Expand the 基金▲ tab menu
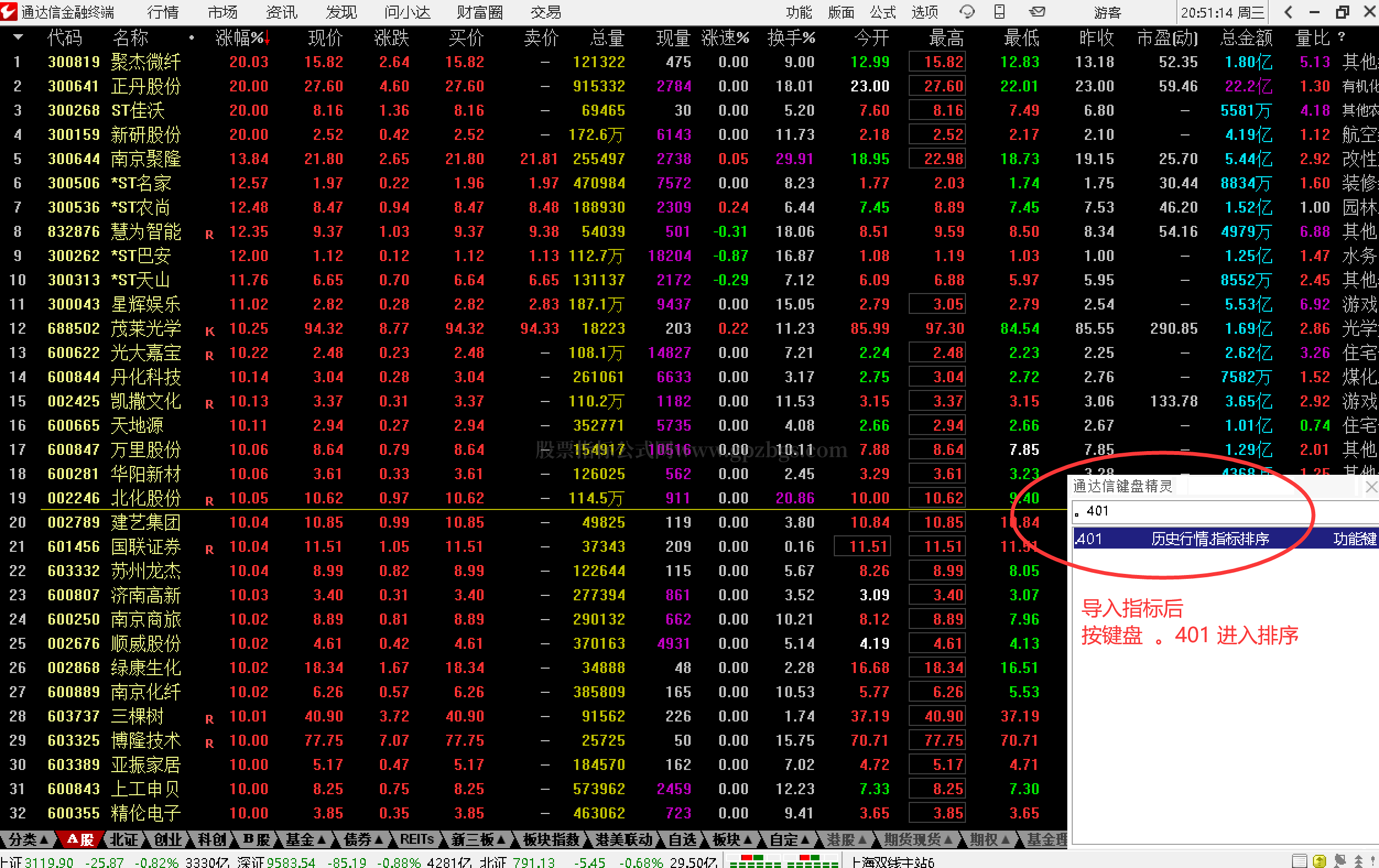 tap(306, 839)
